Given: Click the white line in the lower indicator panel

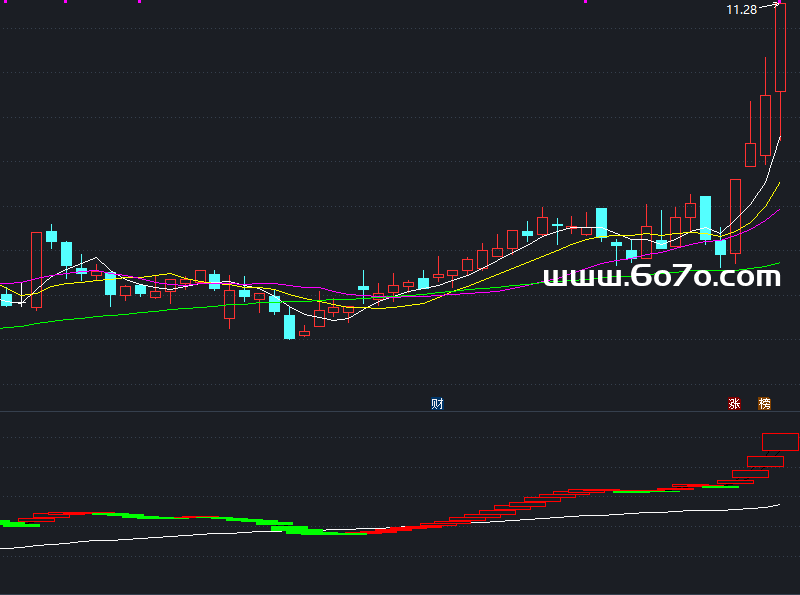Looking at the screenshot, I should pyautogui.click(x=400, y=525).
